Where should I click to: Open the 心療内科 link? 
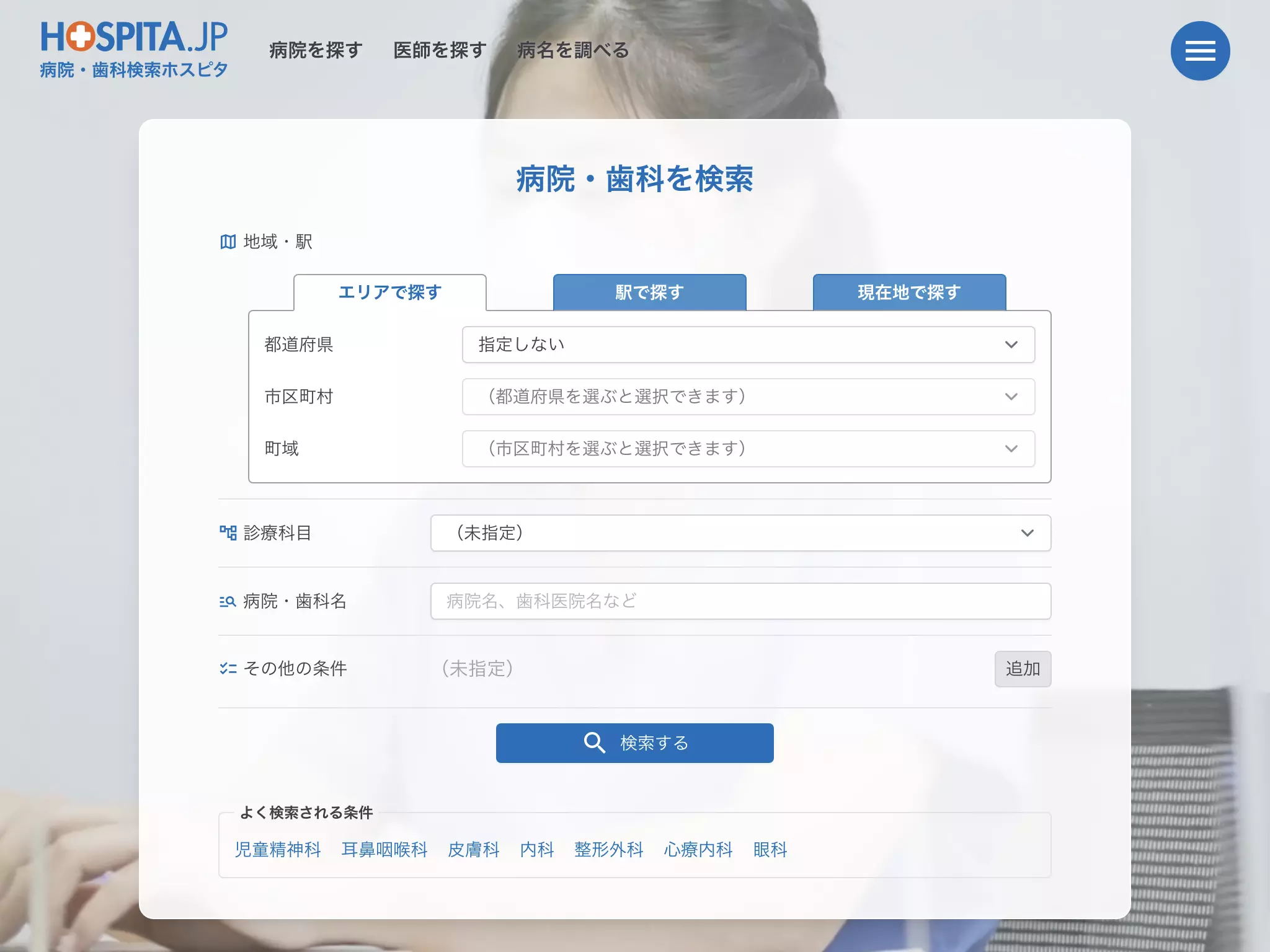click(x=698, y=850)
